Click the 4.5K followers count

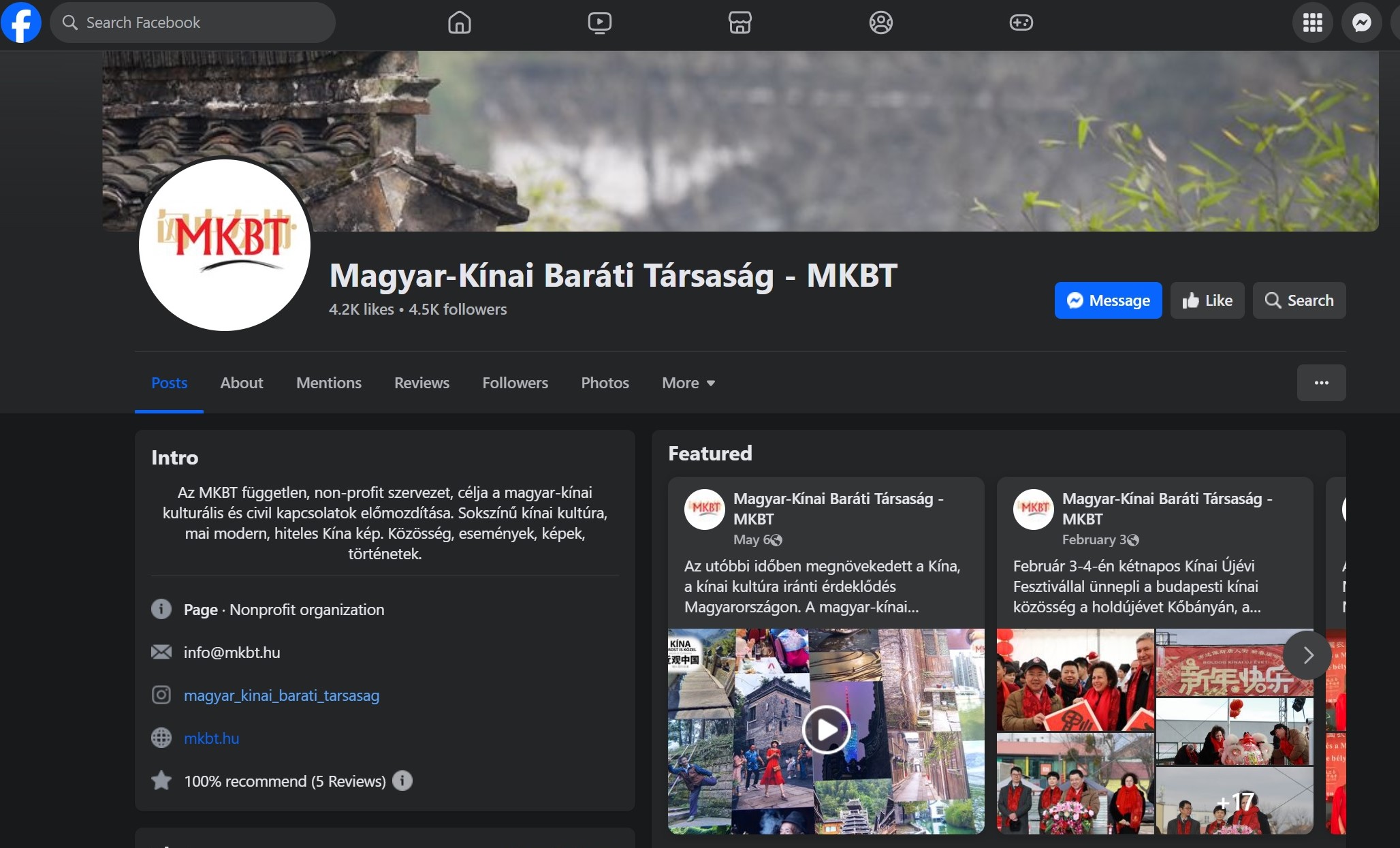coord(458,309)
